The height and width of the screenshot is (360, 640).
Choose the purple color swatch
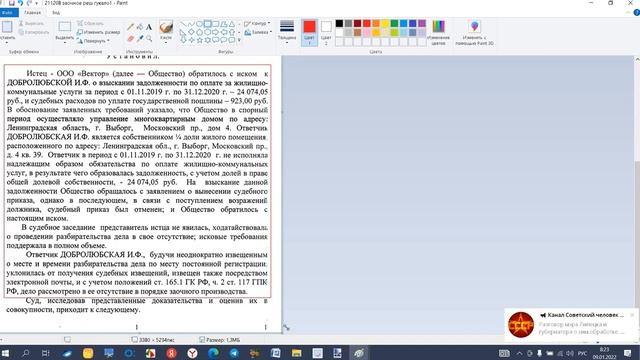coord(422,23)
